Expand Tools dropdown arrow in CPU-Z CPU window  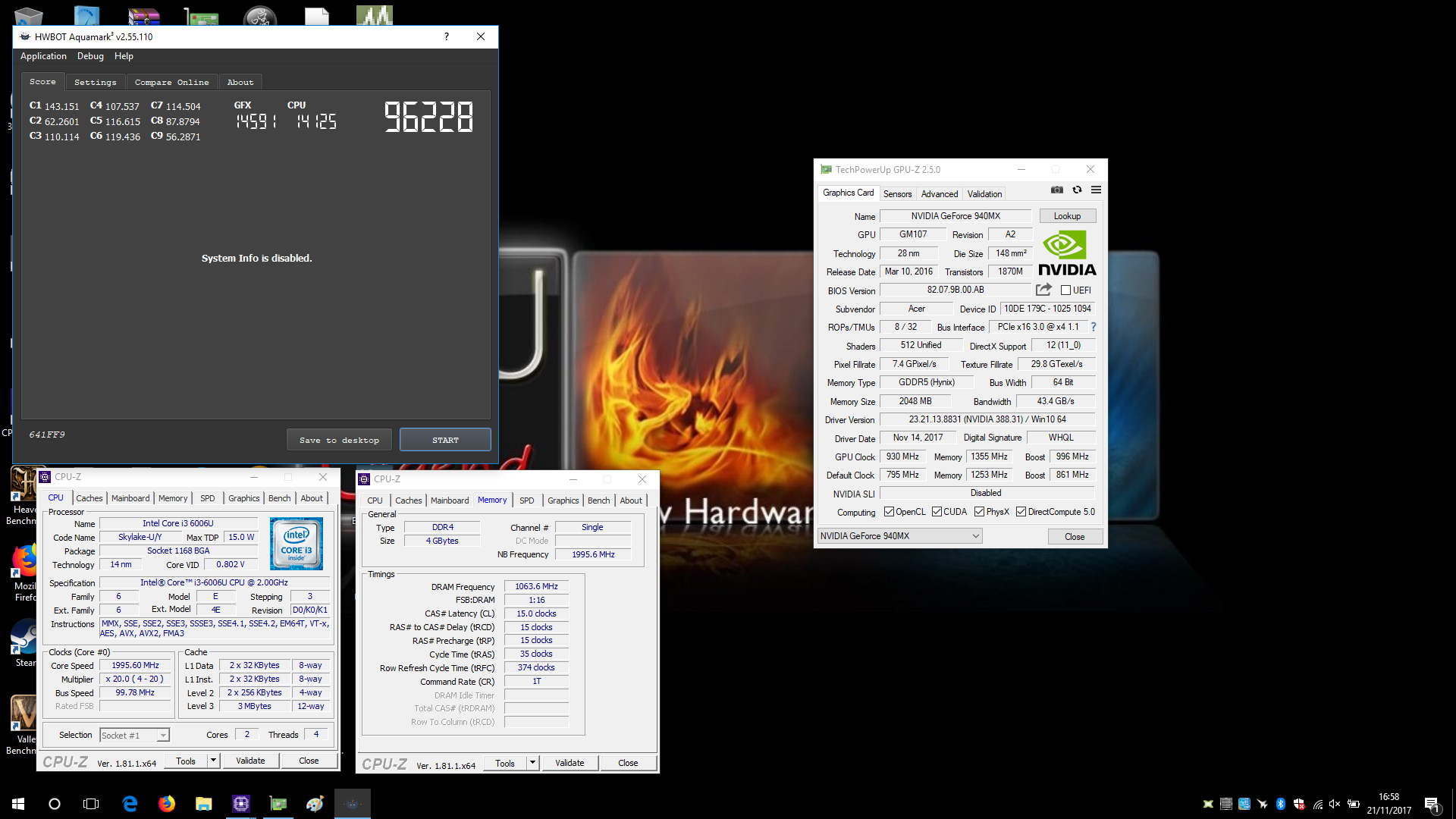pos(213,761)
